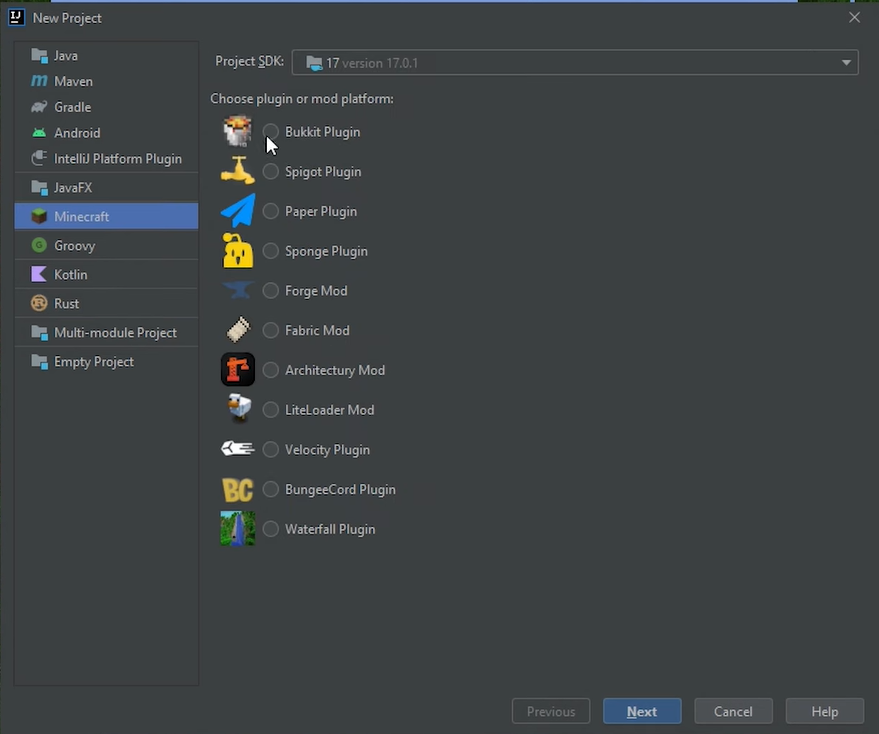This screenshot has height=734, width=879.
Task: Select the Velocity Plugin radio button
Action: pyautogui.click(x=271, y=450)
